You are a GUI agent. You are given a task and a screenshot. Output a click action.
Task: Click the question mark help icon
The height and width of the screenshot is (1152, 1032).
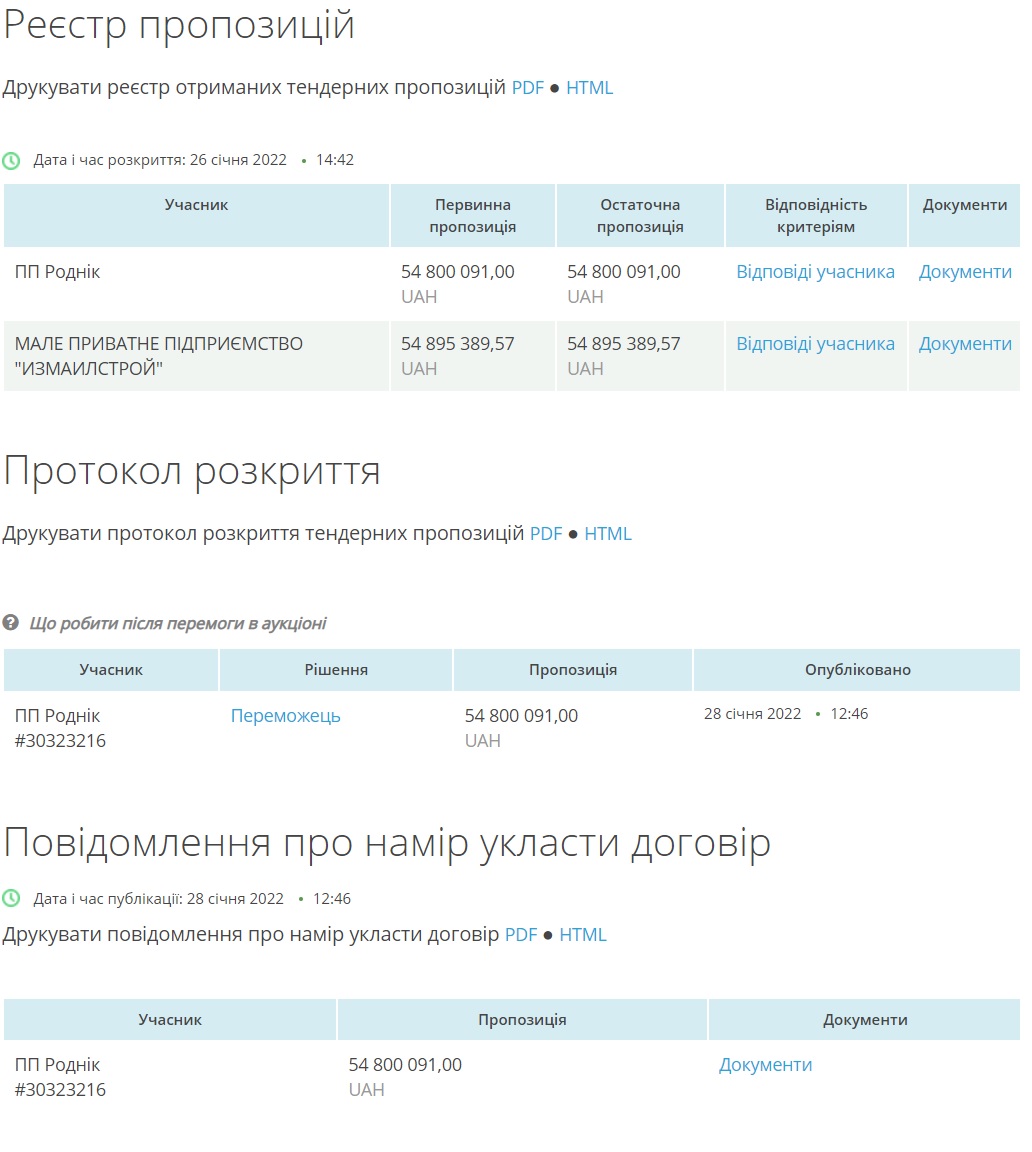click(x=11, y=623)
